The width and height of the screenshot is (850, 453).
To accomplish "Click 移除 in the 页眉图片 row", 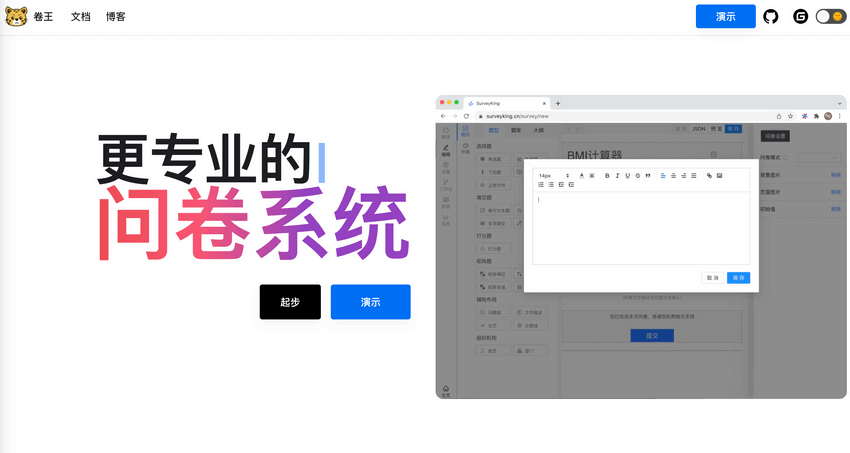I will pos(836,192).
